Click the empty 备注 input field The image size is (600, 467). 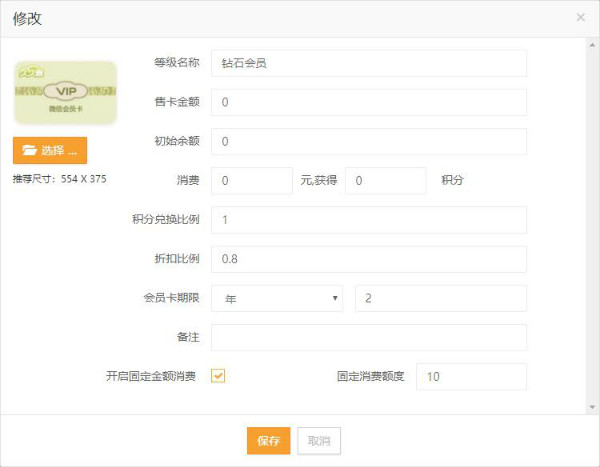pos(368,337)
